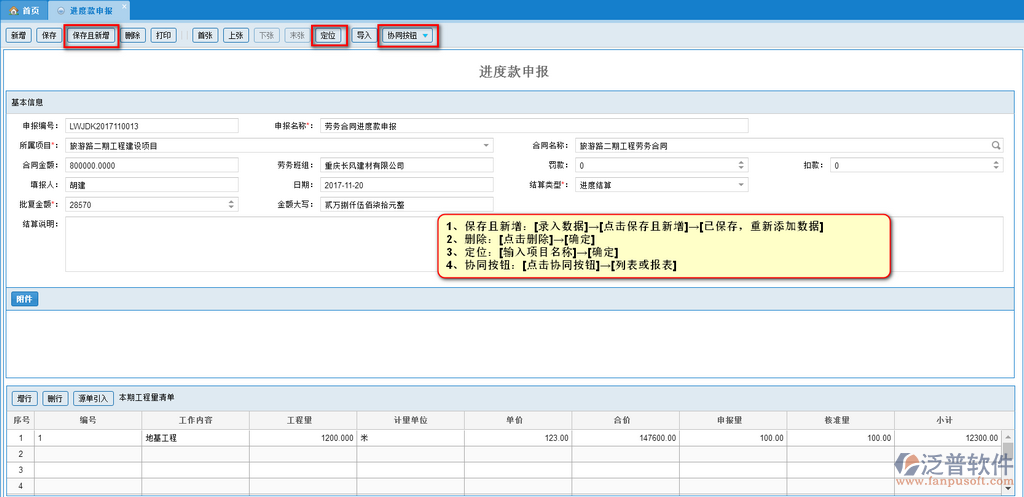The height and width of the screenshot is (497, 1024).
Task: Go to first record with 首张
Action: click(x=205, y=36)
